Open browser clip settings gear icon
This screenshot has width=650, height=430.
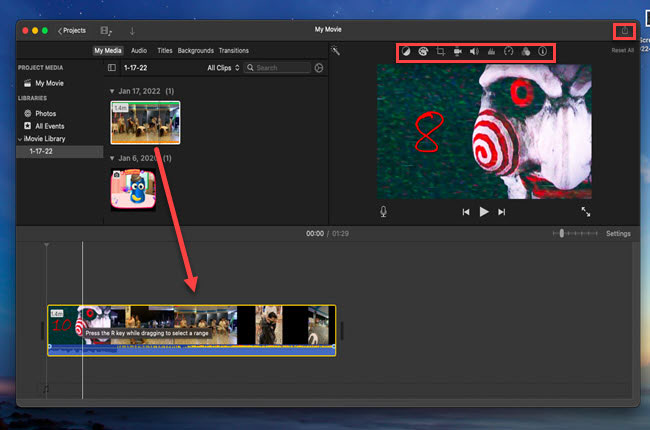point(318,68)
